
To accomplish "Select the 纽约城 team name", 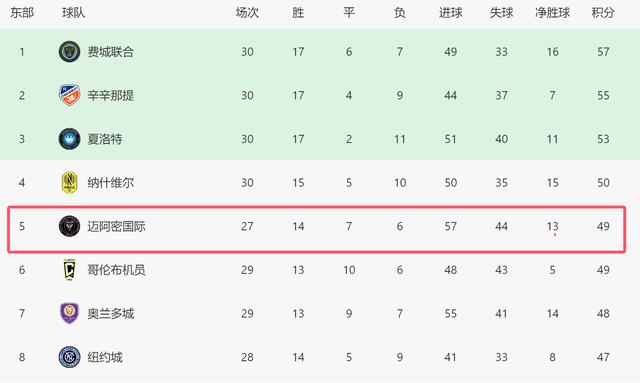I will coord(105,357).
